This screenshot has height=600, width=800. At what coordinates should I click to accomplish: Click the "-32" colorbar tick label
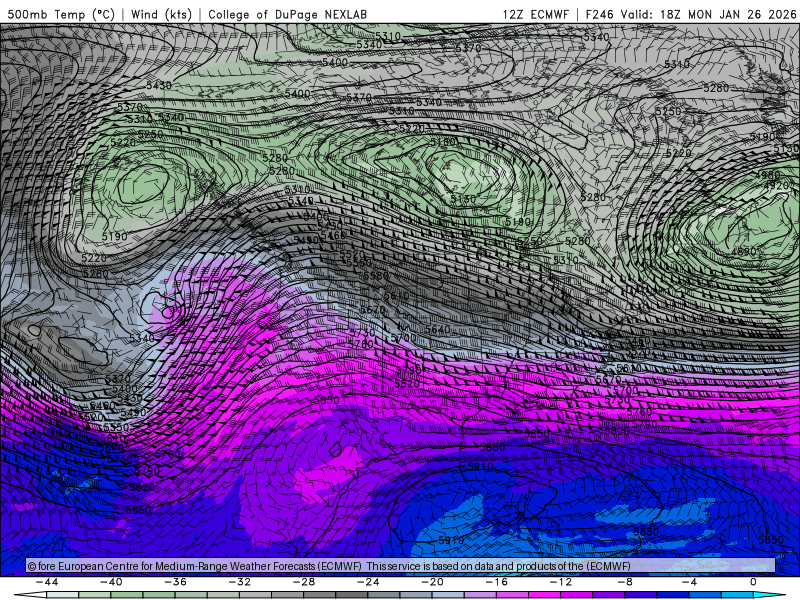240,582
